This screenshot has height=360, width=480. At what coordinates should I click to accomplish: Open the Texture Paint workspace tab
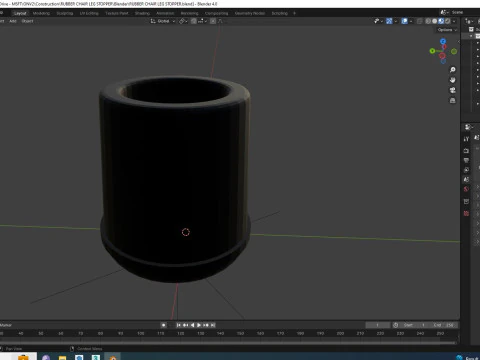point(117,13)
